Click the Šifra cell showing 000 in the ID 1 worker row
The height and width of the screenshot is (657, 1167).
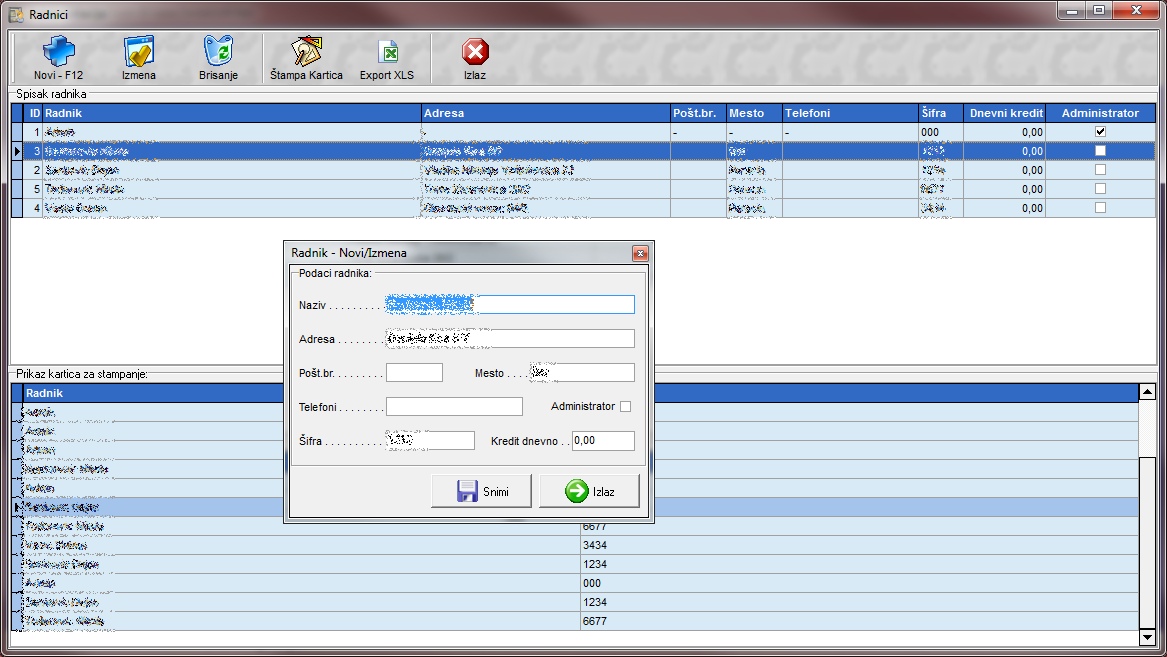[x=941, y=132]
